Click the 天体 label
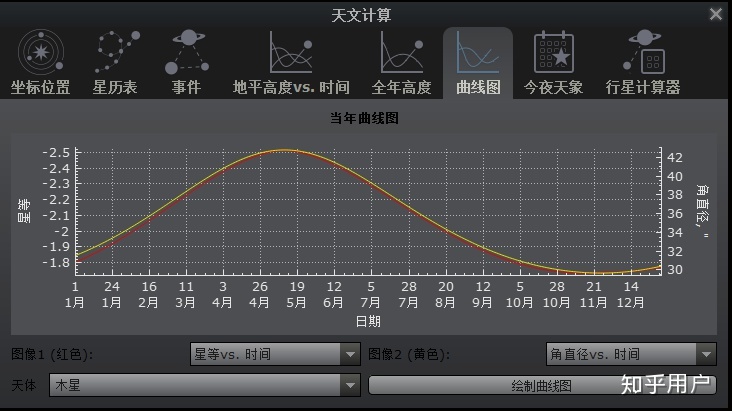This screenshot has height=411, width=732. (23, 385)
